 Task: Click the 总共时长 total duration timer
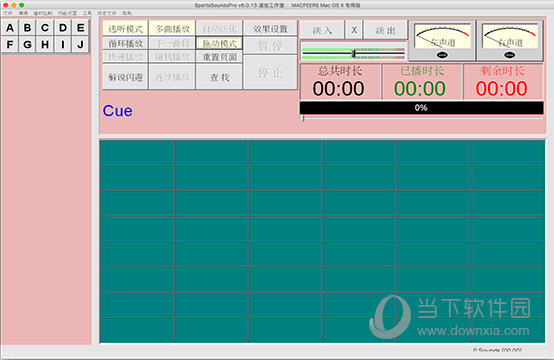coord(340,82)
